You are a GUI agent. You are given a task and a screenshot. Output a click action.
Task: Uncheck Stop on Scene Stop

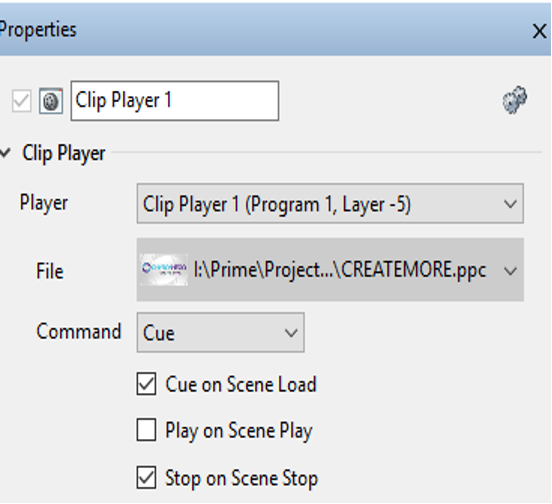coord(146,478)
